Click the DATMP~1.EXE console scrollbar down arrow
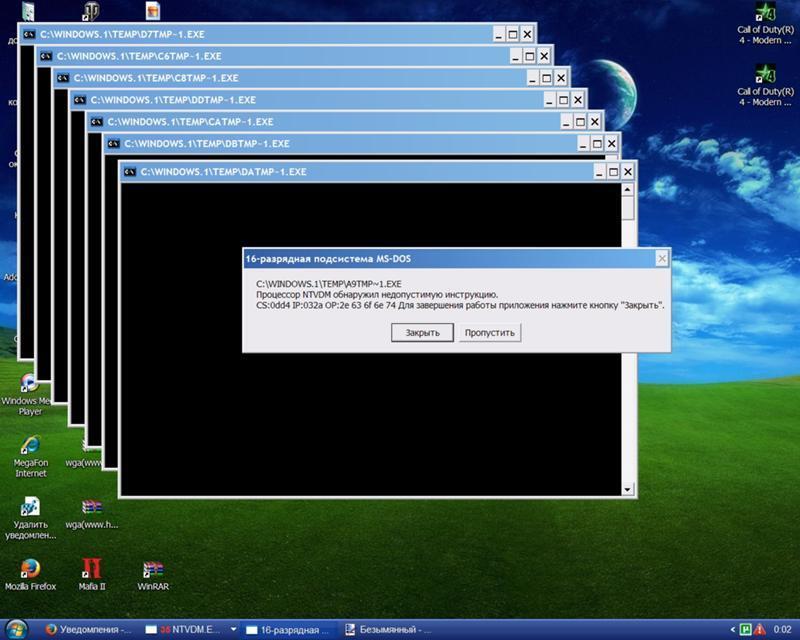800x640 pixels. [x=627, y=489]
